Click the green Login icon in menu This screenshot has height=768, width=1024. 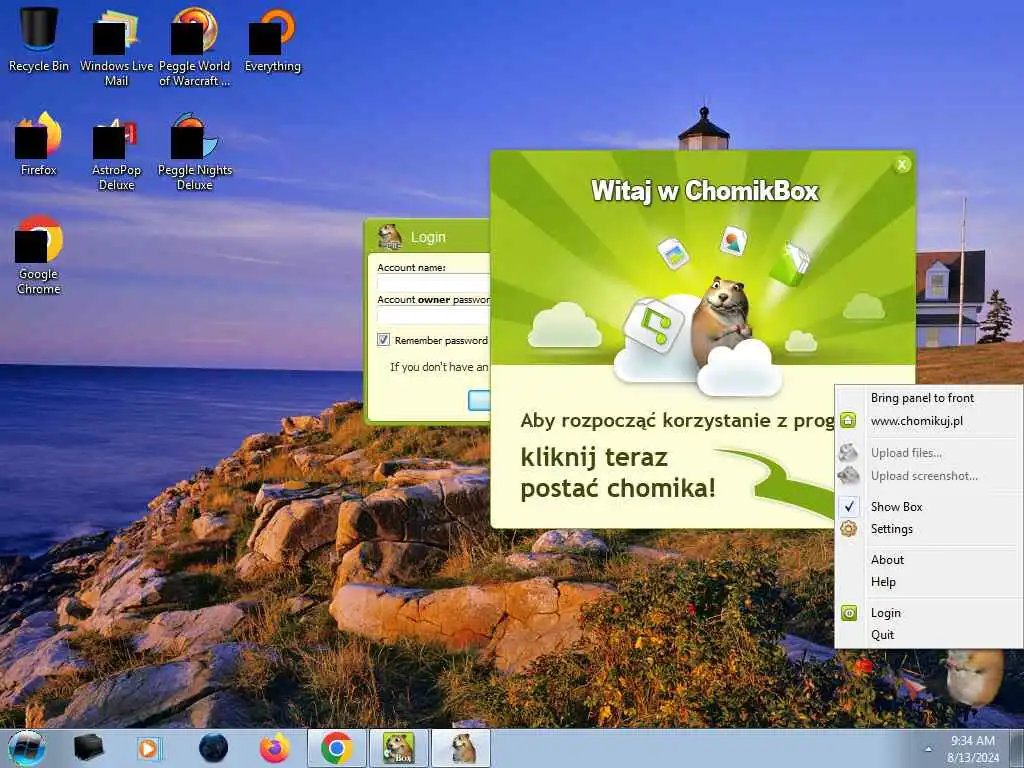pyautogui.click(x=848, y=613)
